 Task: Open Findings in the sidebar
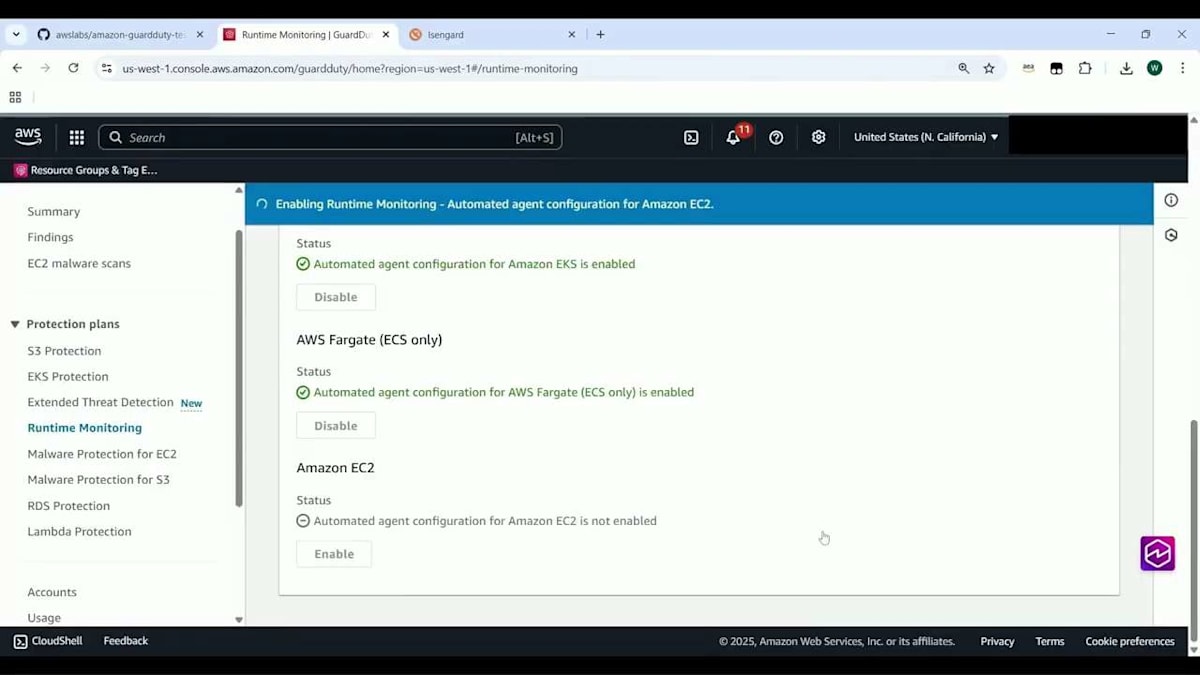(x=50, y=237)
